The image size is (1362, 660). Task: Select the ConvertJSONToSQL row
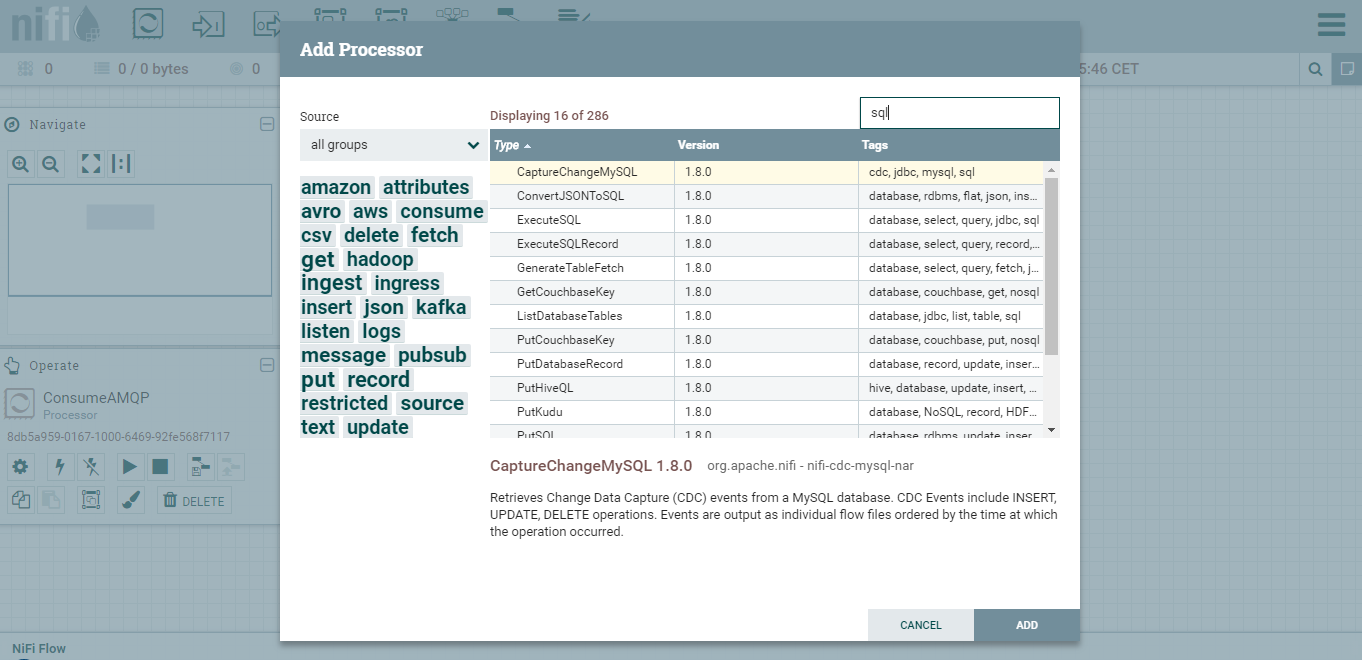coord(767,196)
